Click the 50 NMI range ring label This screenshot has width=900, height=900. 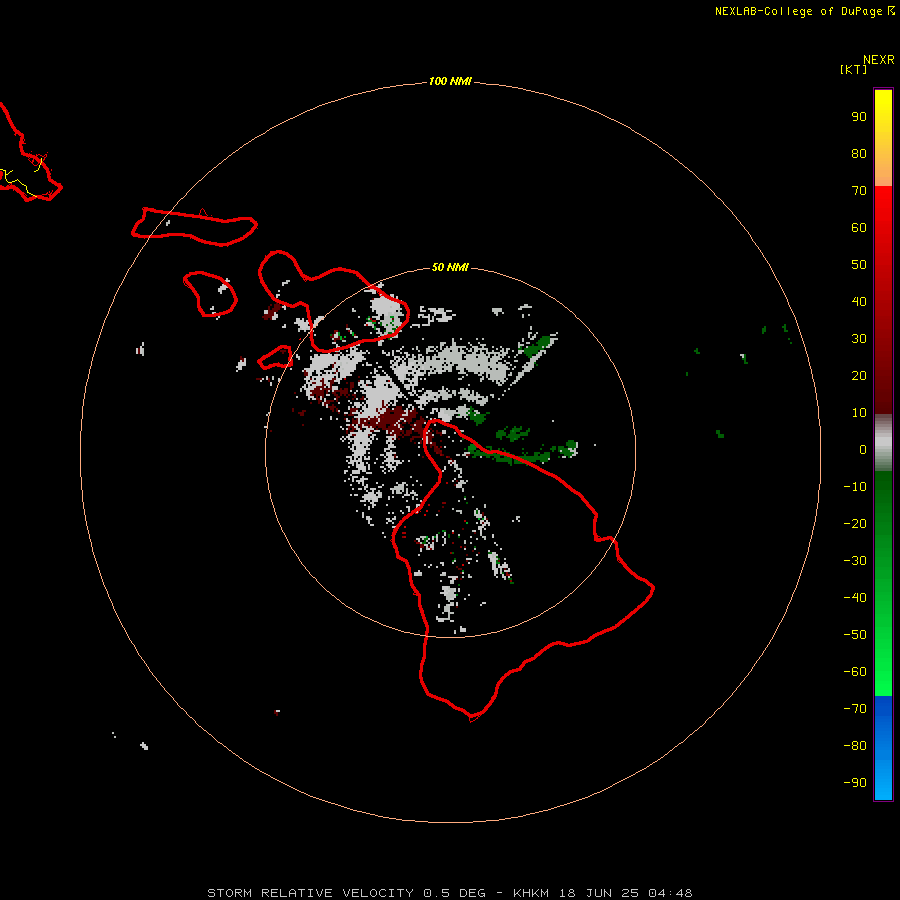[450, 267]
